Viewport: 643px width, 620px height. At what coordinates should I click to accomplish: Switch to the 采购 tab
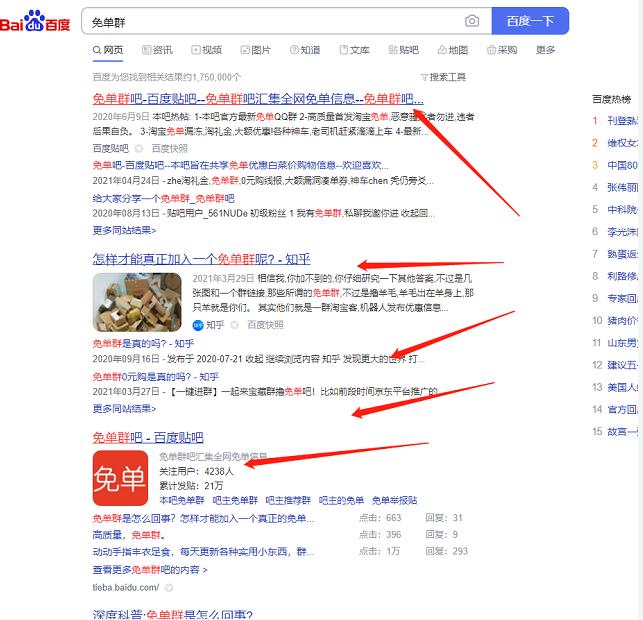click(x=502, y=50)
